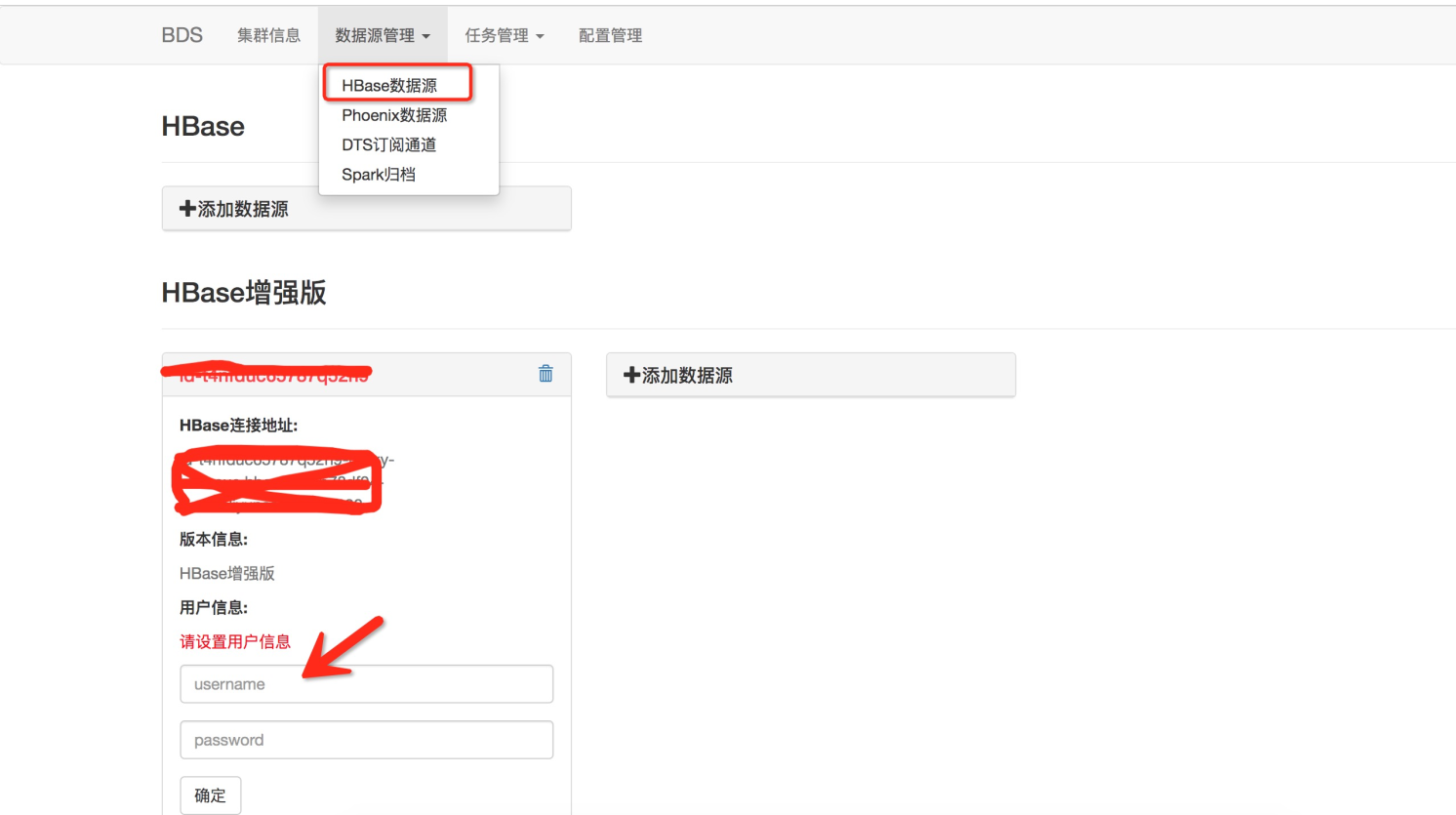
Task: Click the HBase连接地址 label
Action: tap(239, 426)
